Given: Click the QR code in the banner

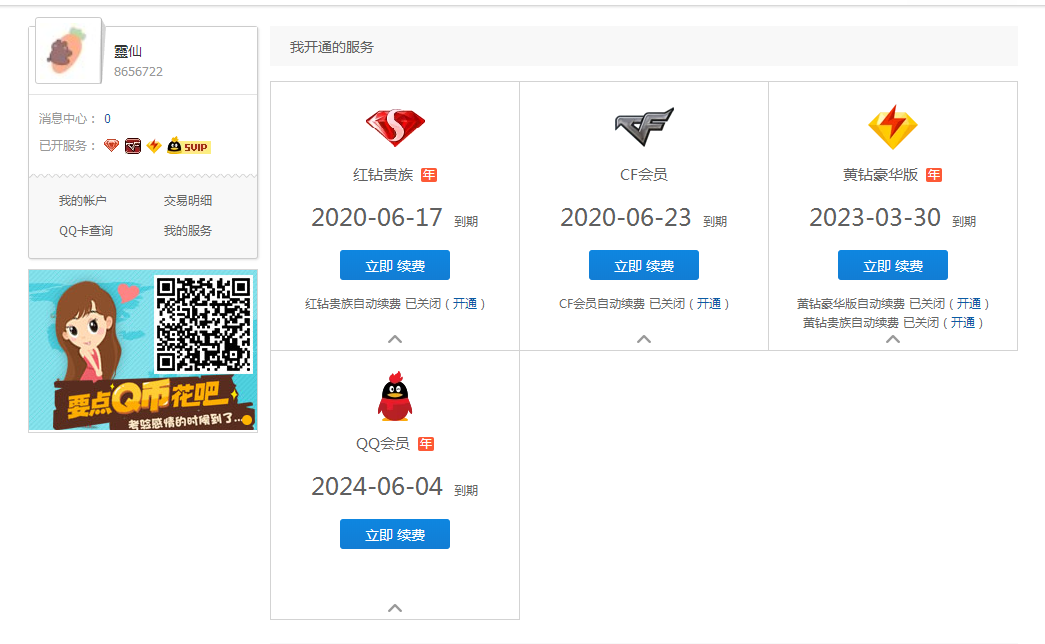Looking at the screenshot, I should click(x=204, y=324).
